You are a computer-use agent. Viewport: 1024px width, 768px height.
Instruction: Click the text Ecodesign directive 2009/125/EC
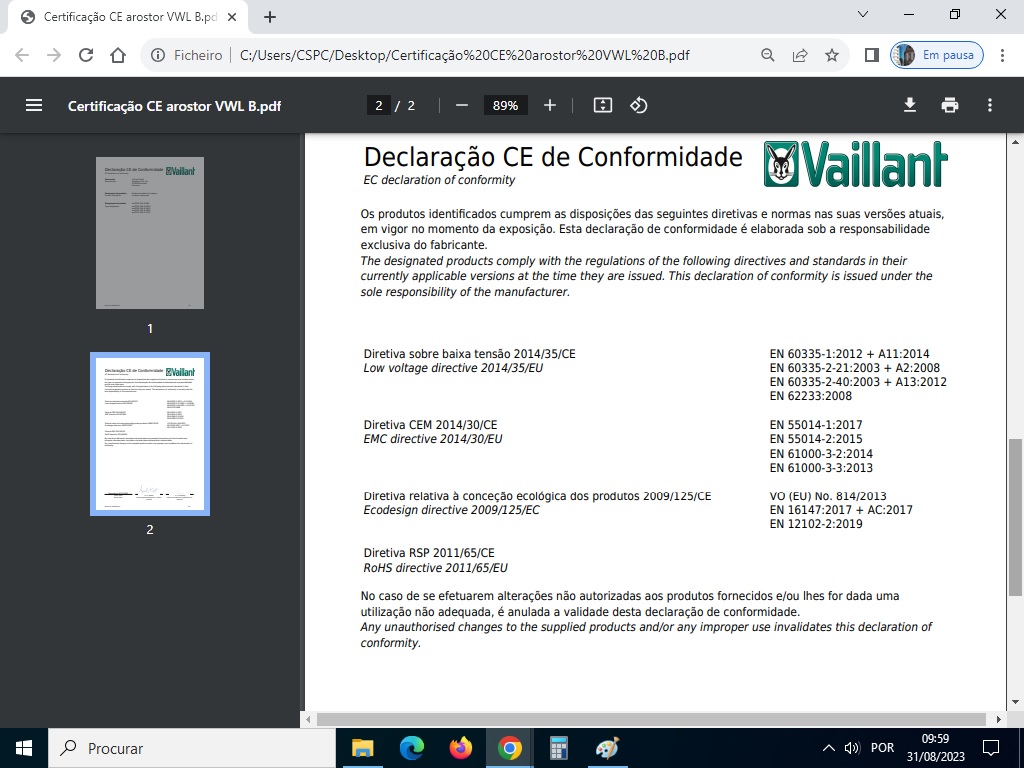pos(452,510)
